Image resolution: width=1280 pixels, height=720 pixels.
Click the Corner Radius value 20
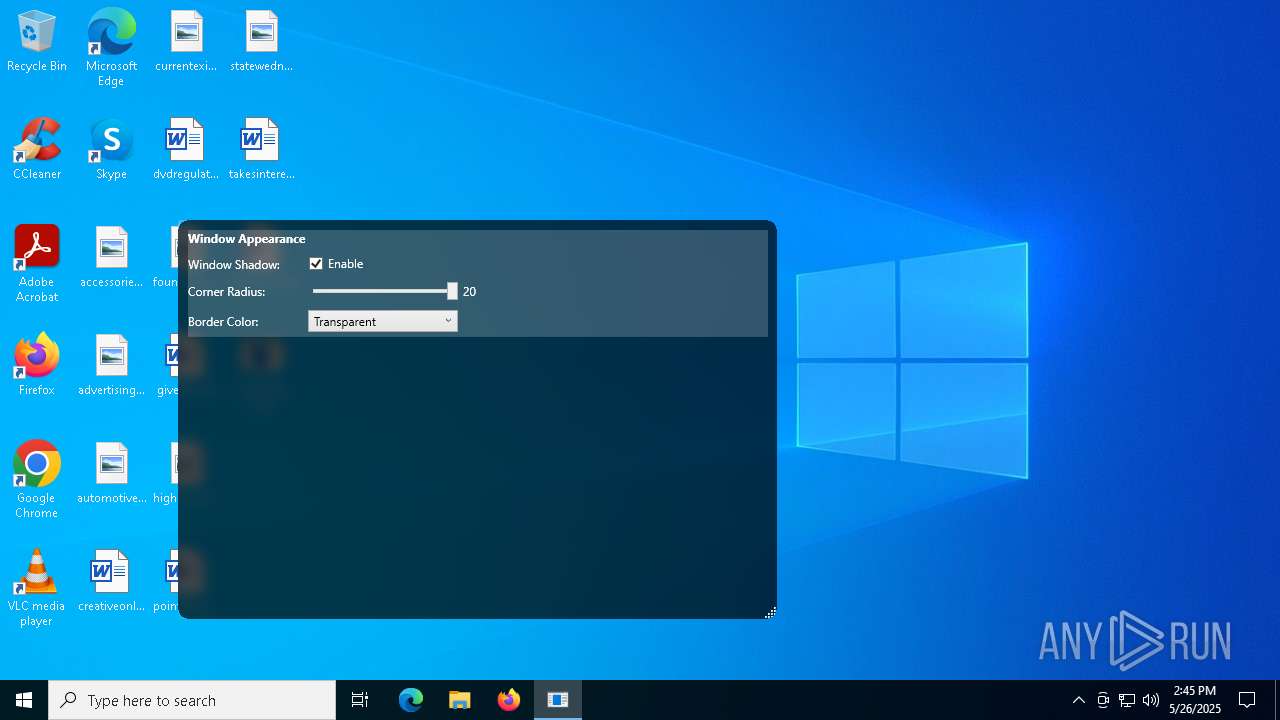pos(469,292)
